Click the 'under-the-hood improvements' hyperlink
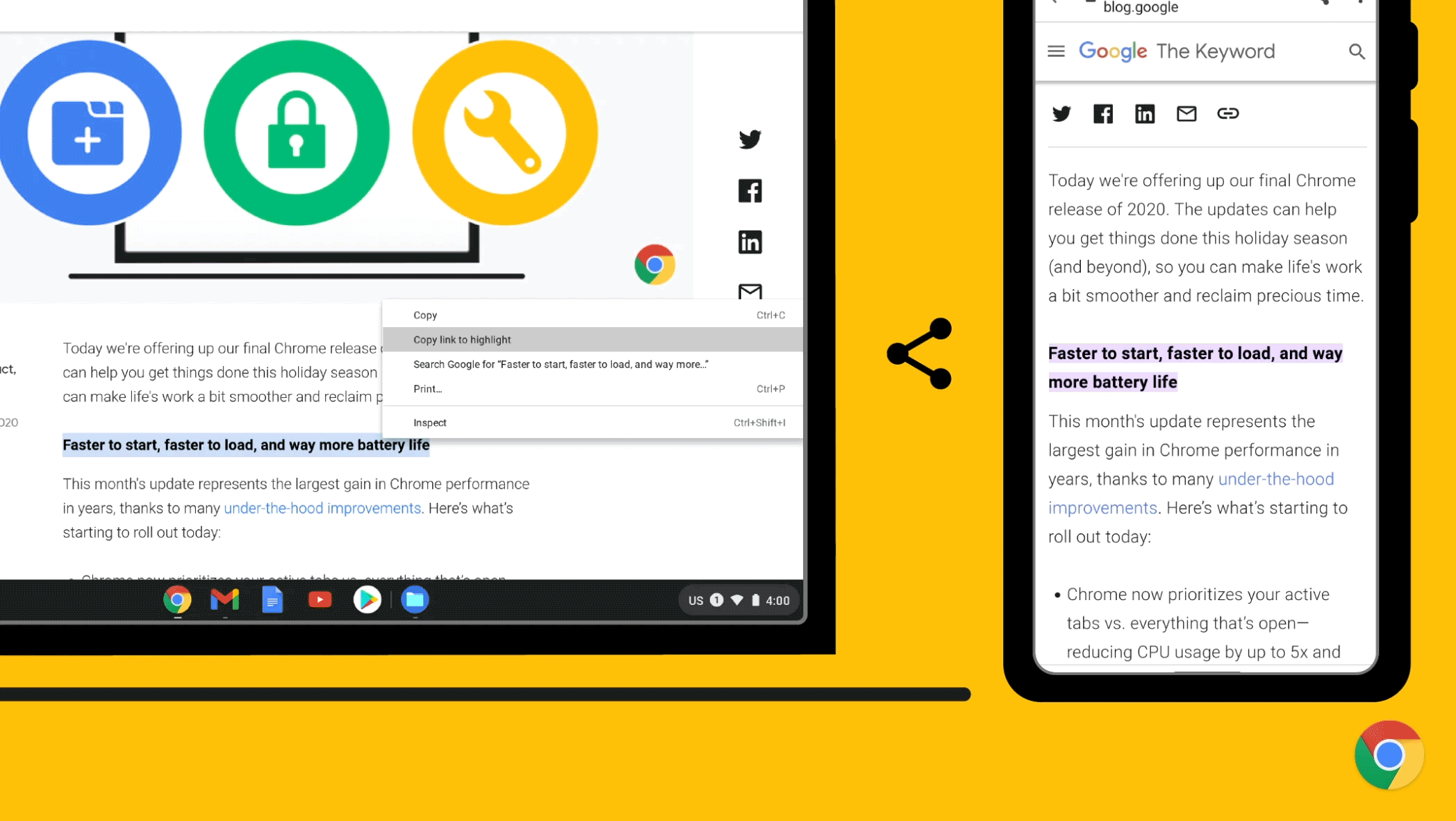 (322, 508)
